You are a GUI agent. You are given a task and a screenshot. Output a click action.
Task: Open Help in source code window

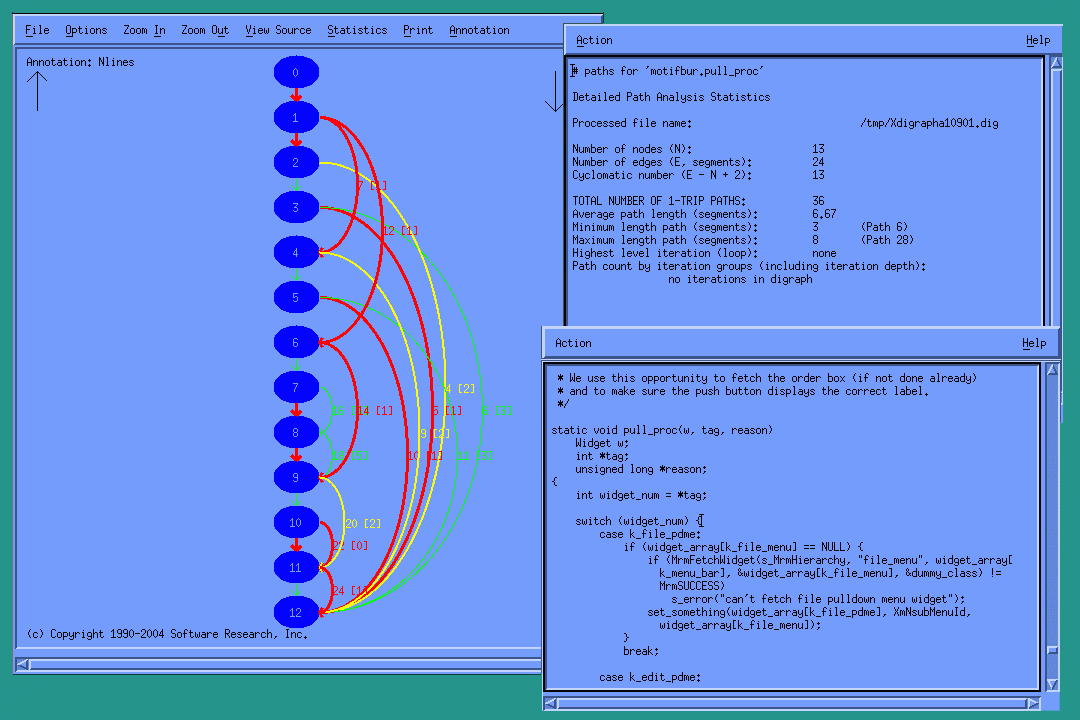pos(1034,343)
